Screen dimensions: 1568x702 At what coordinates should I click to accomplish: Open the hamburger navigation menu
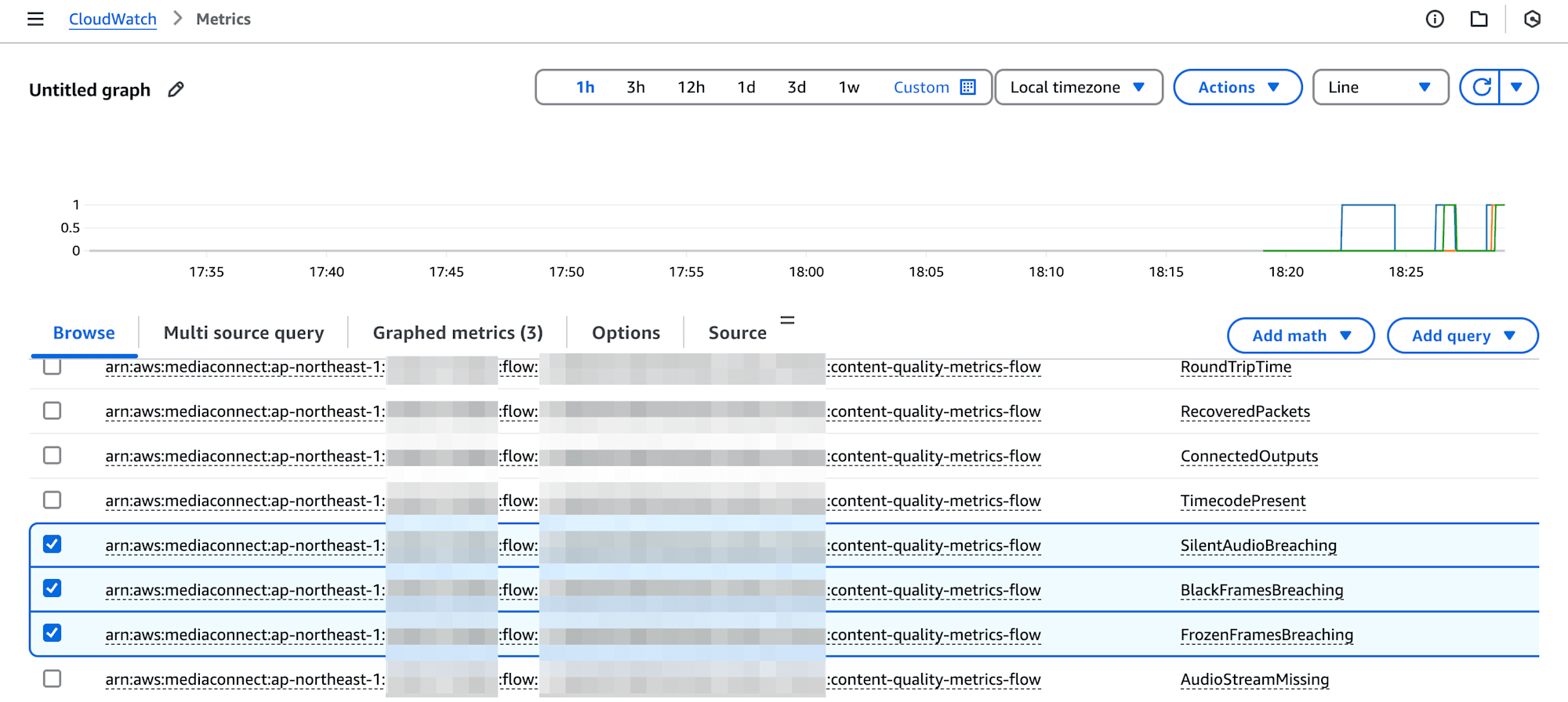click(35, 19)
